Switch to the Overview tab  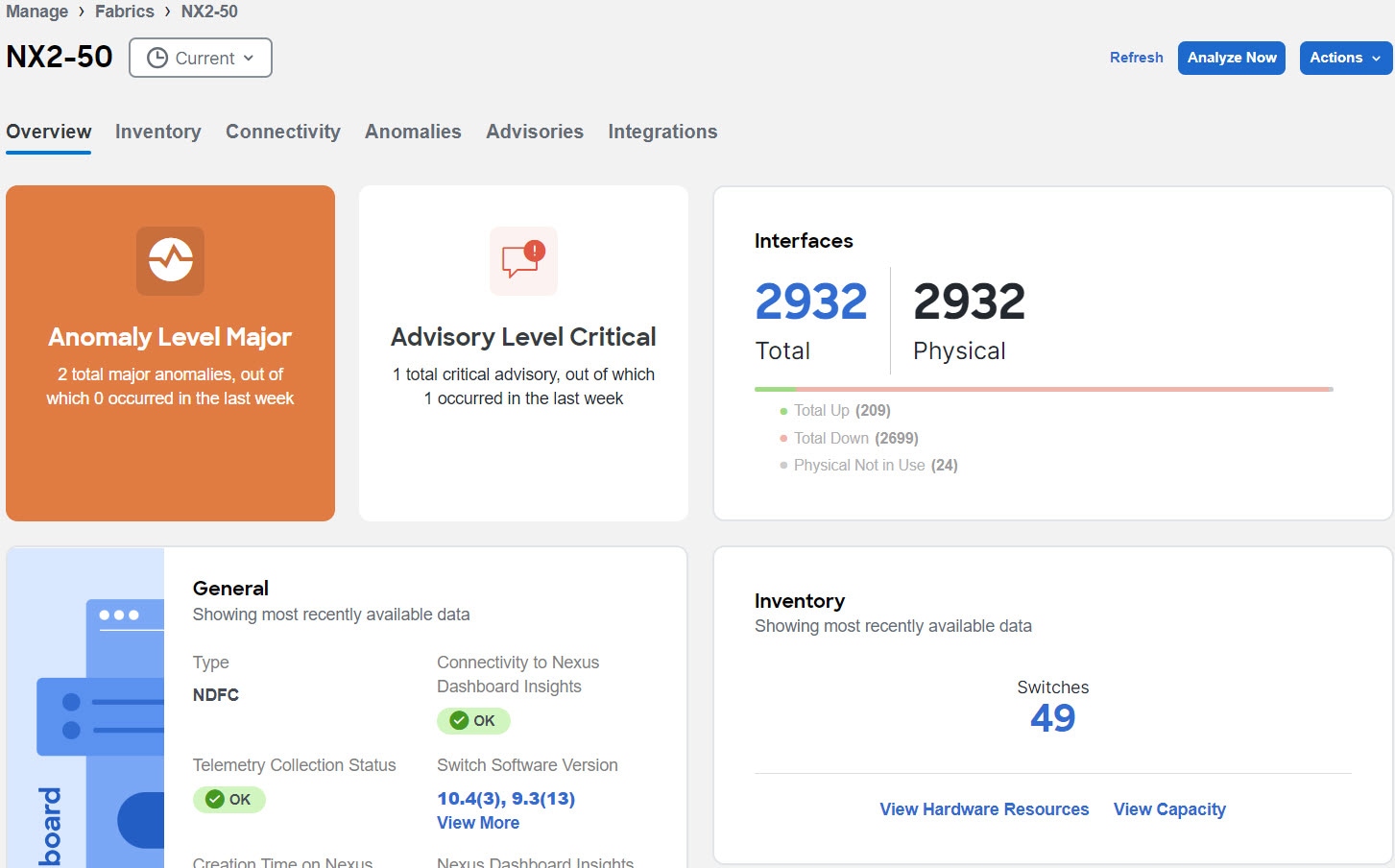click(x=49, y=132)
